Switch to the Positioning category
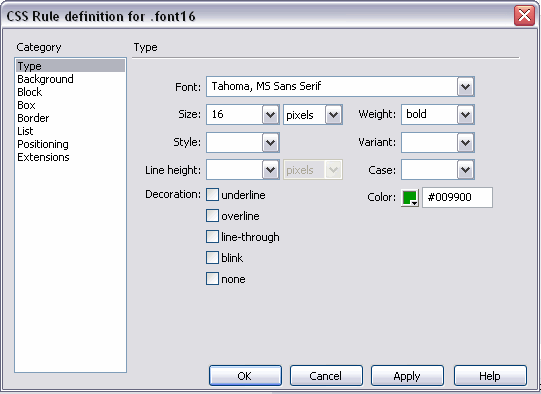 (43, 144)
